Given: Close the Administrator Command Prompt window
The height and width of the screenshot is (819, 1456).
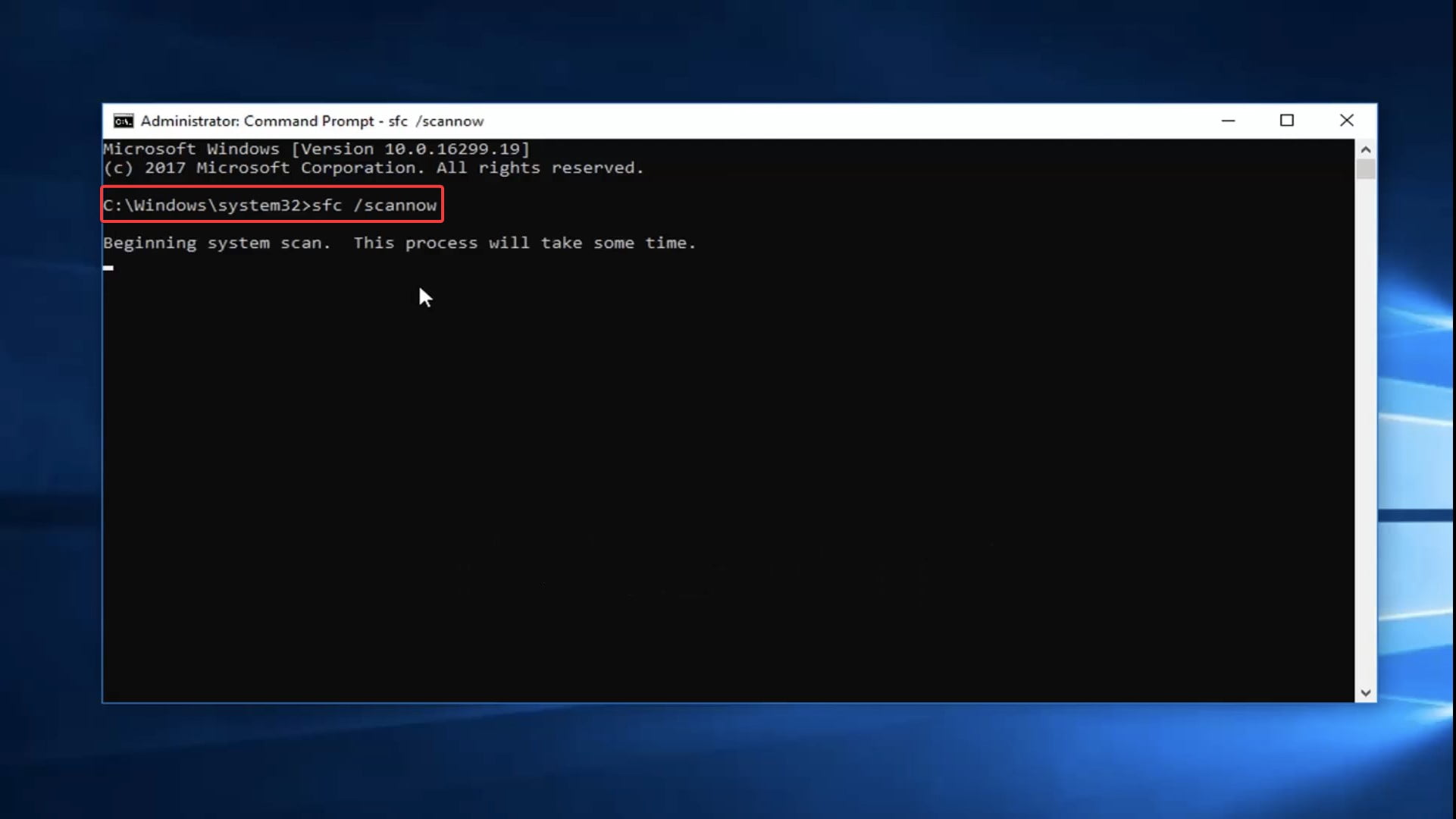Looking at the screenshot, I should (1346, 121).
